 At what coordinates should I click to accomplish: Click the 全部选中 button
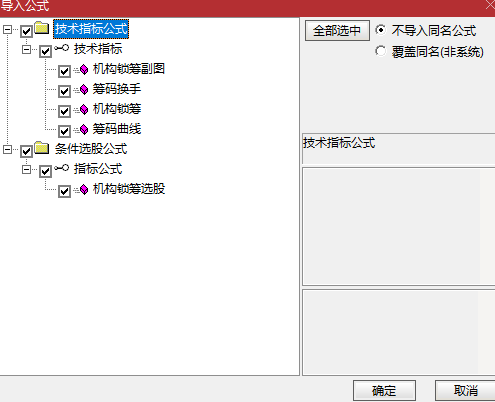337,31
